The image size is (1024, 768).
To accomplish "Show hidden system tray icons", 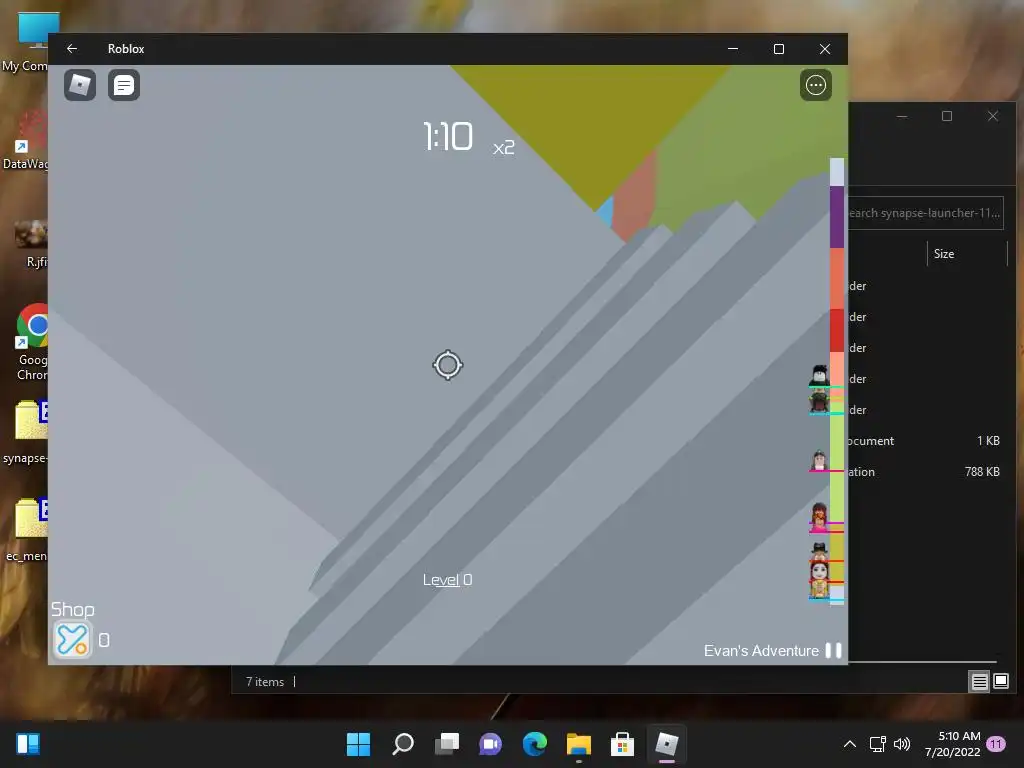I will pos(850,744).
